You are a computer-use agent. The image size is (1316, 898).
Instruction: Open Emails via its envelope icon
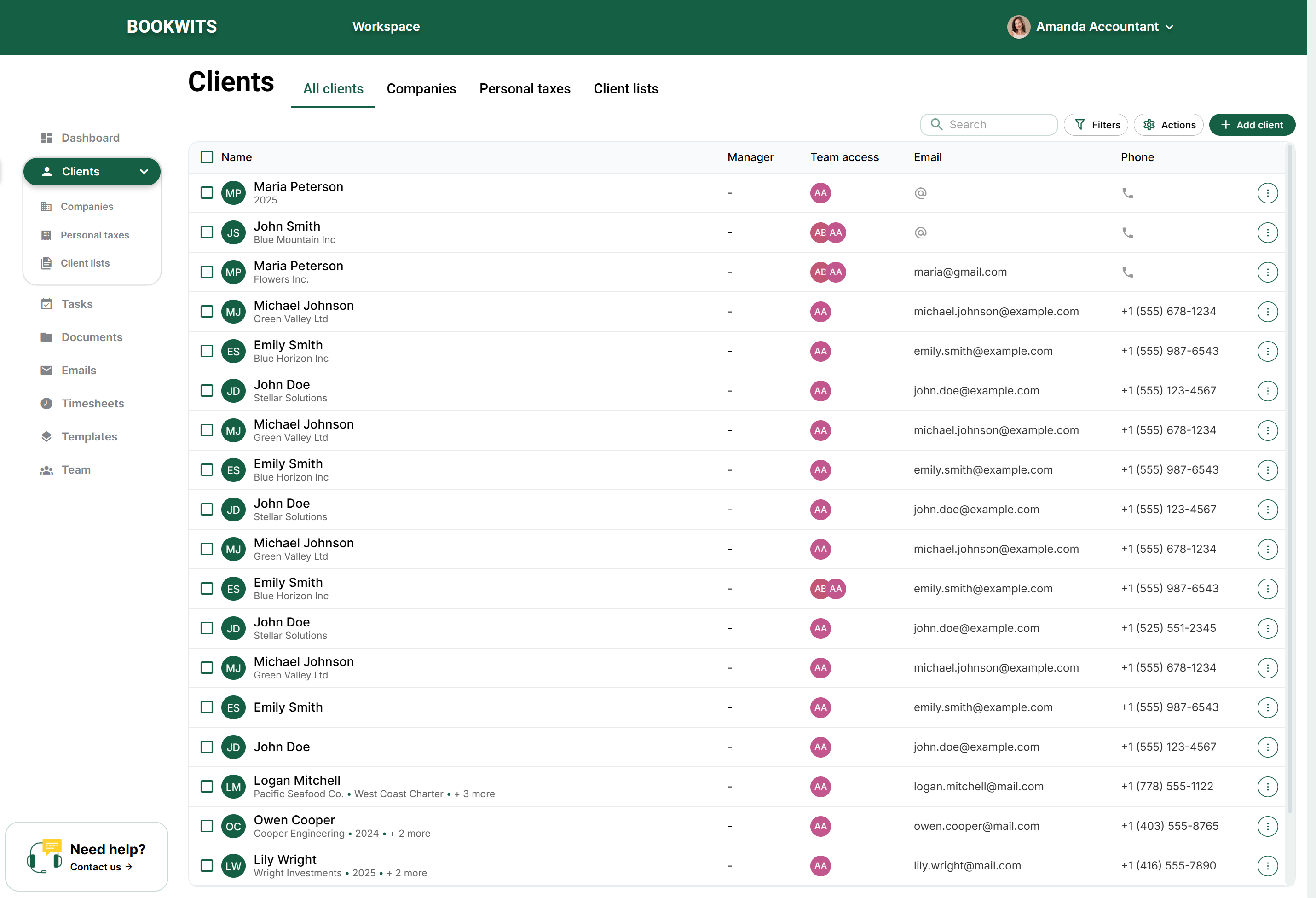(46, 370)
